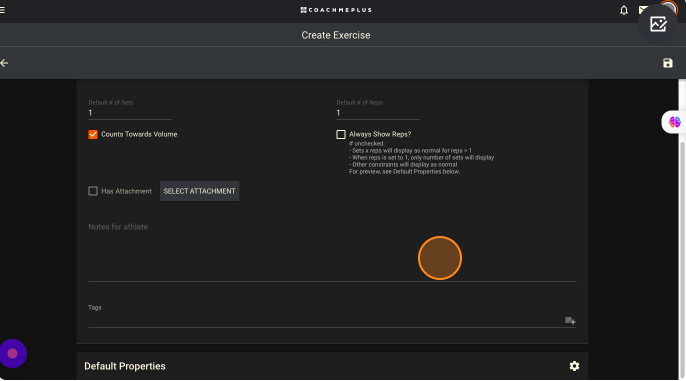Tick the Has Attachment checkbox
The image size is (686, 381).
(x=93, y=191)
